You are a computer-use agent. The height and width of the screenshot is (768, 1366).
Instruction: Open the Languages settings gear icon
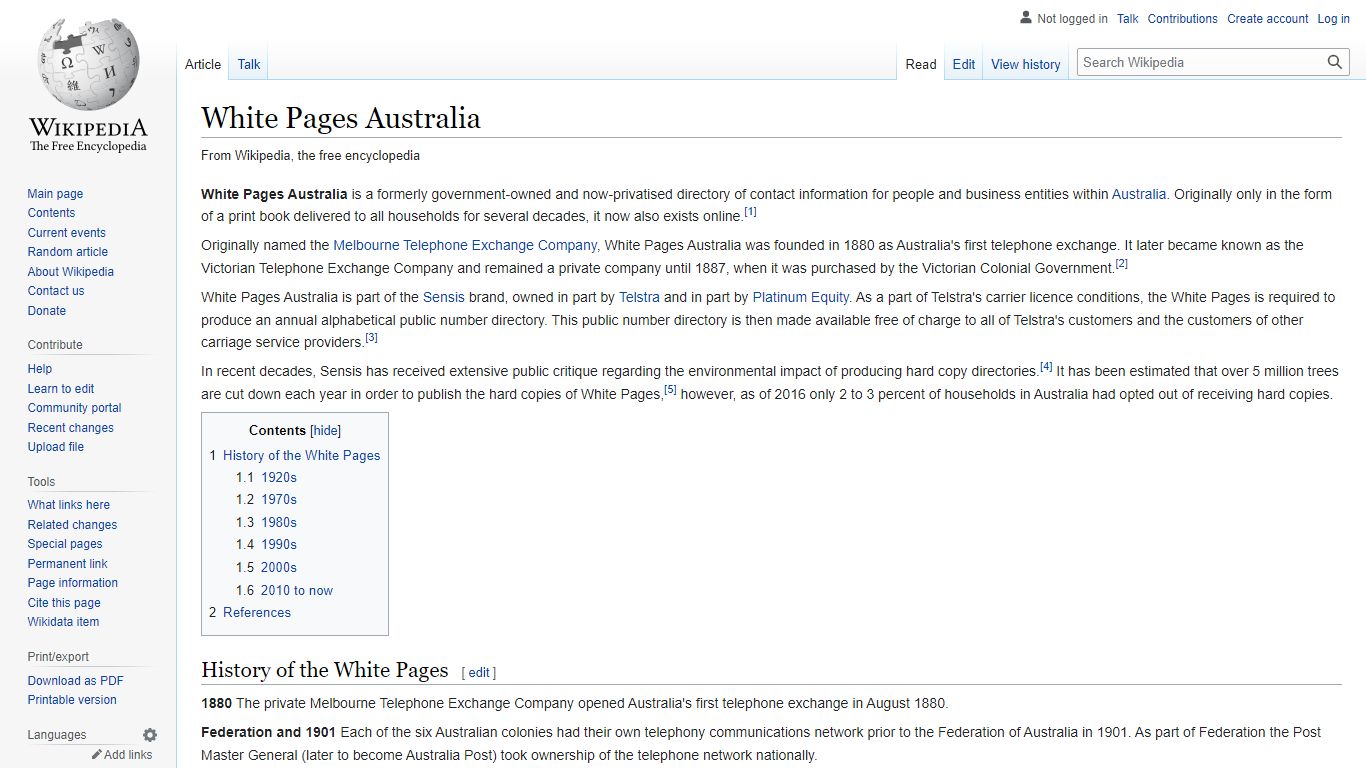pos(150,735)
